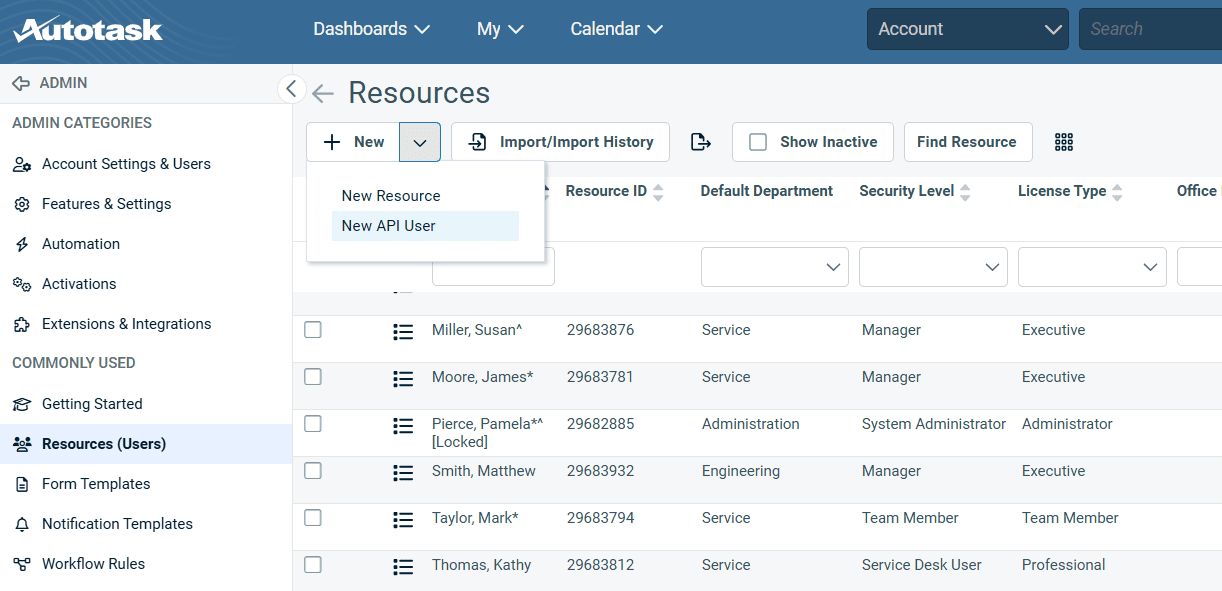Image resolution: width=1222 pixels, height=591 pixels.
Task: Check the box for Miller, Susan row
Action: pos(313,330)
